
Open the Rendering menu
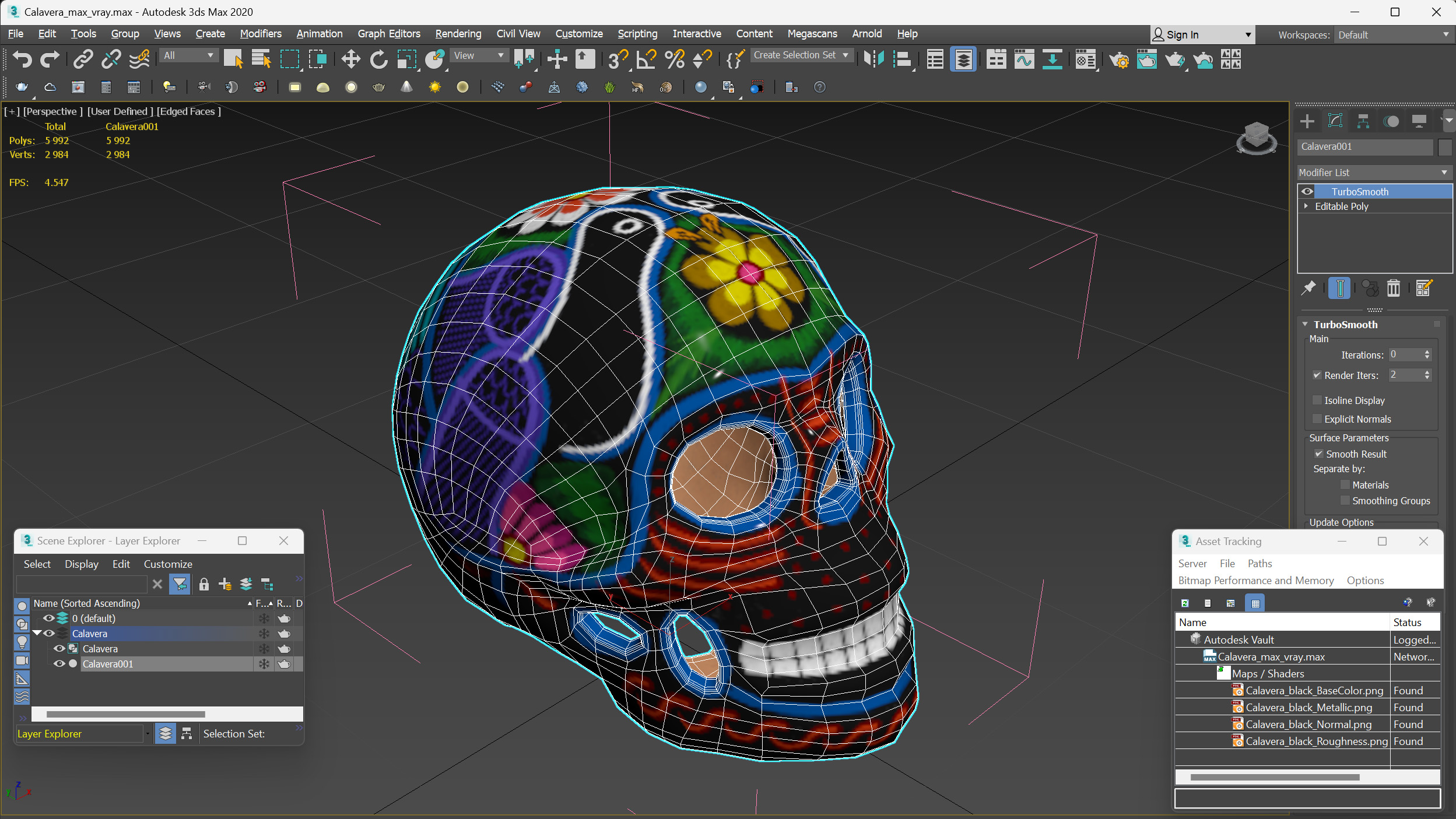tap(457, 33)
